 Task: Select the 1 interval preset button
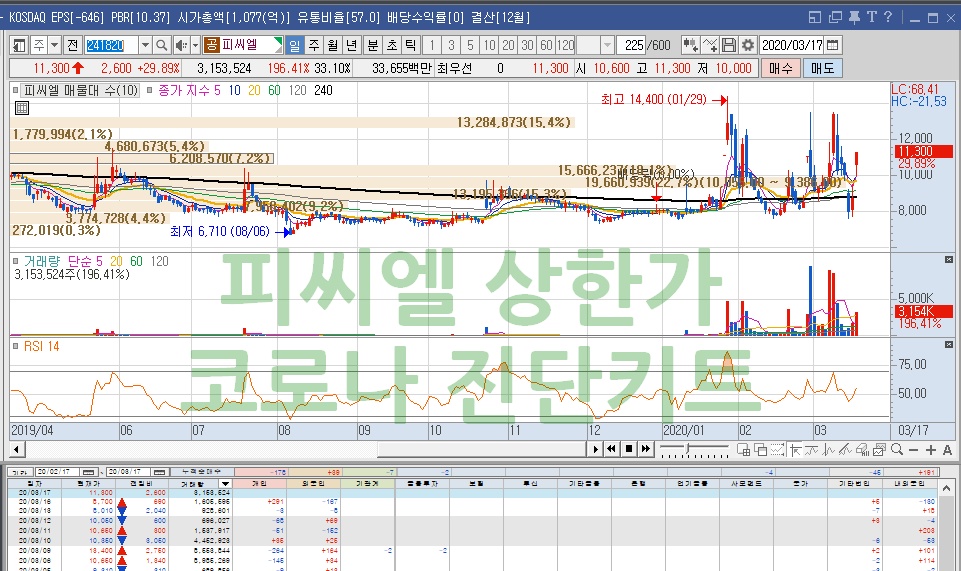coord(432,45)
